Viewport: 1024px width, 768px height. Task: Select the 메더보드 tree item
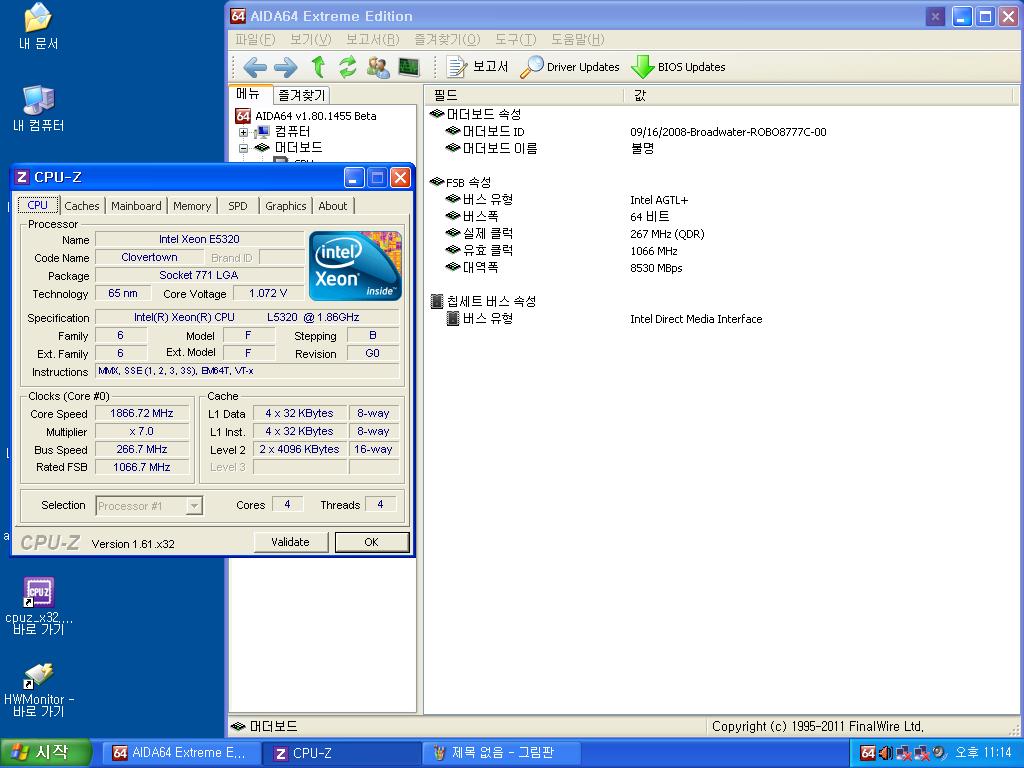(x=298, y=148)
